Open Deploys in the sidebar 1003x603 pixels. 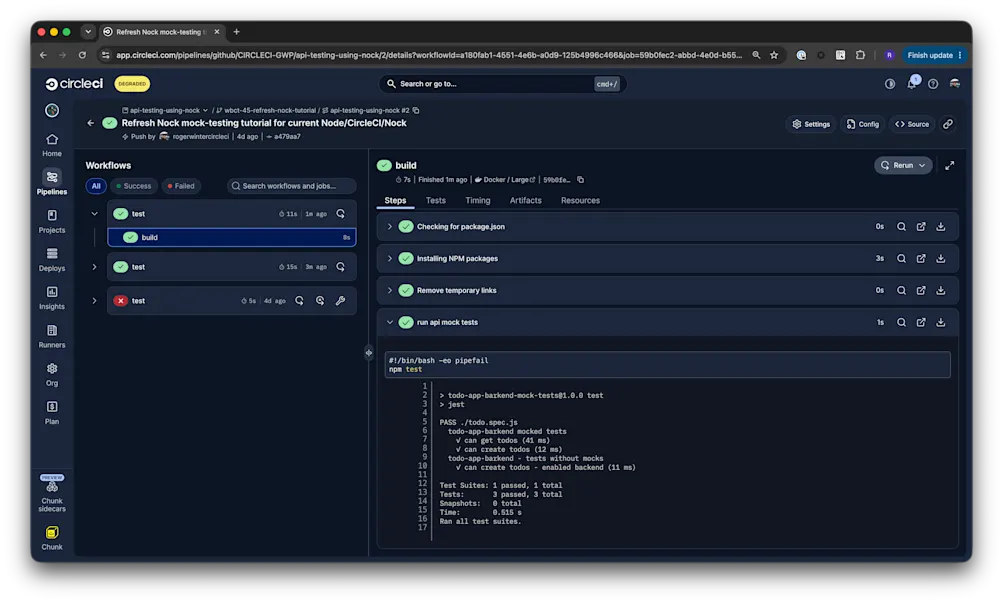pos(52,260)
